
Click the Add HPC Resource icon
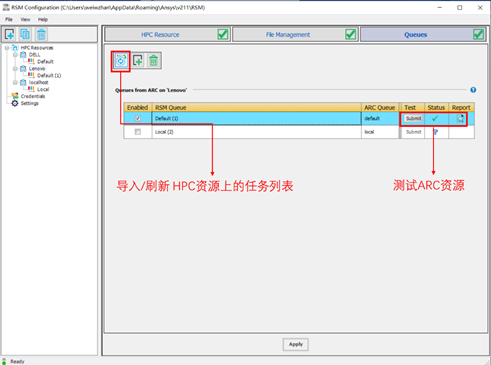[x=9, y=34]
